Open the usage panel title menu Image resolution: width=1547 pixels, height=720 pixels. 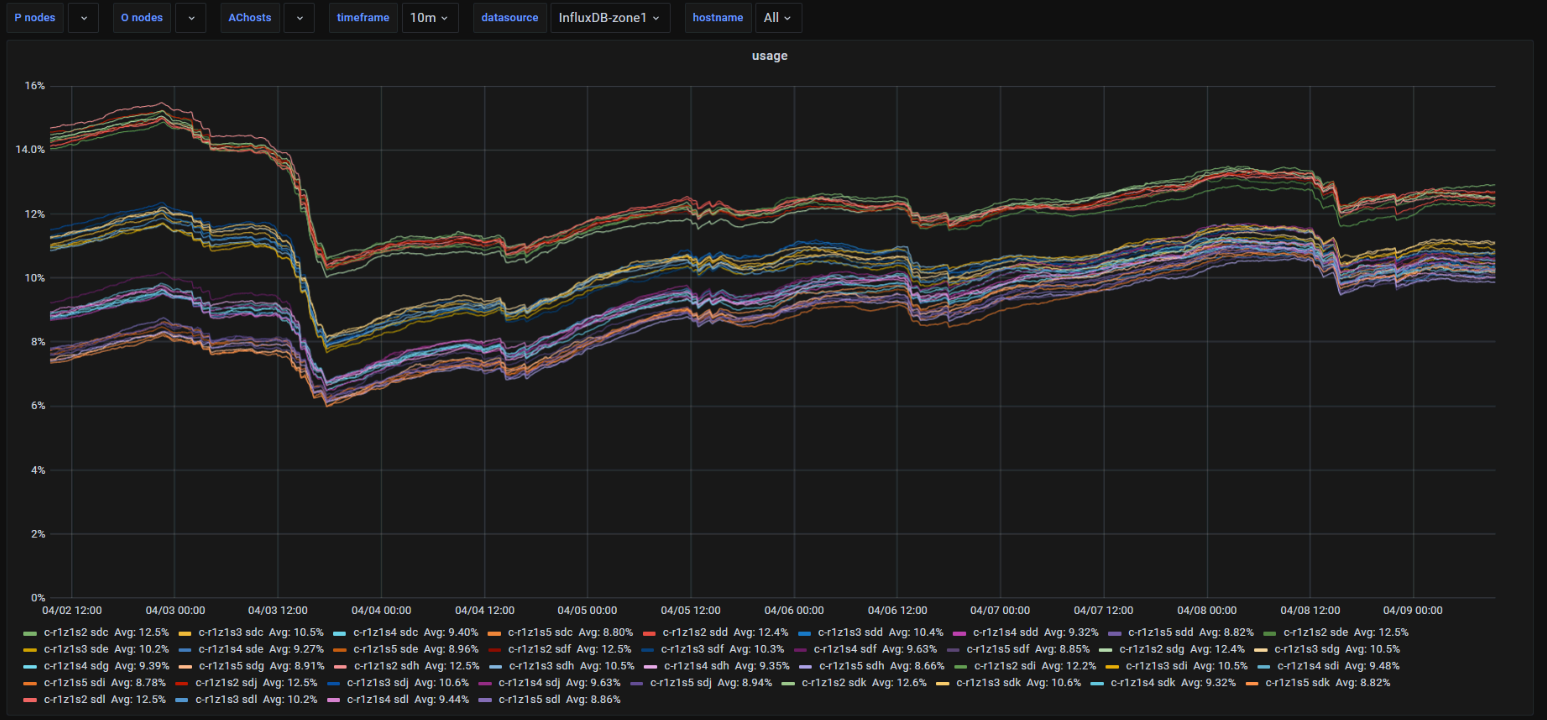tap(769, 56)
